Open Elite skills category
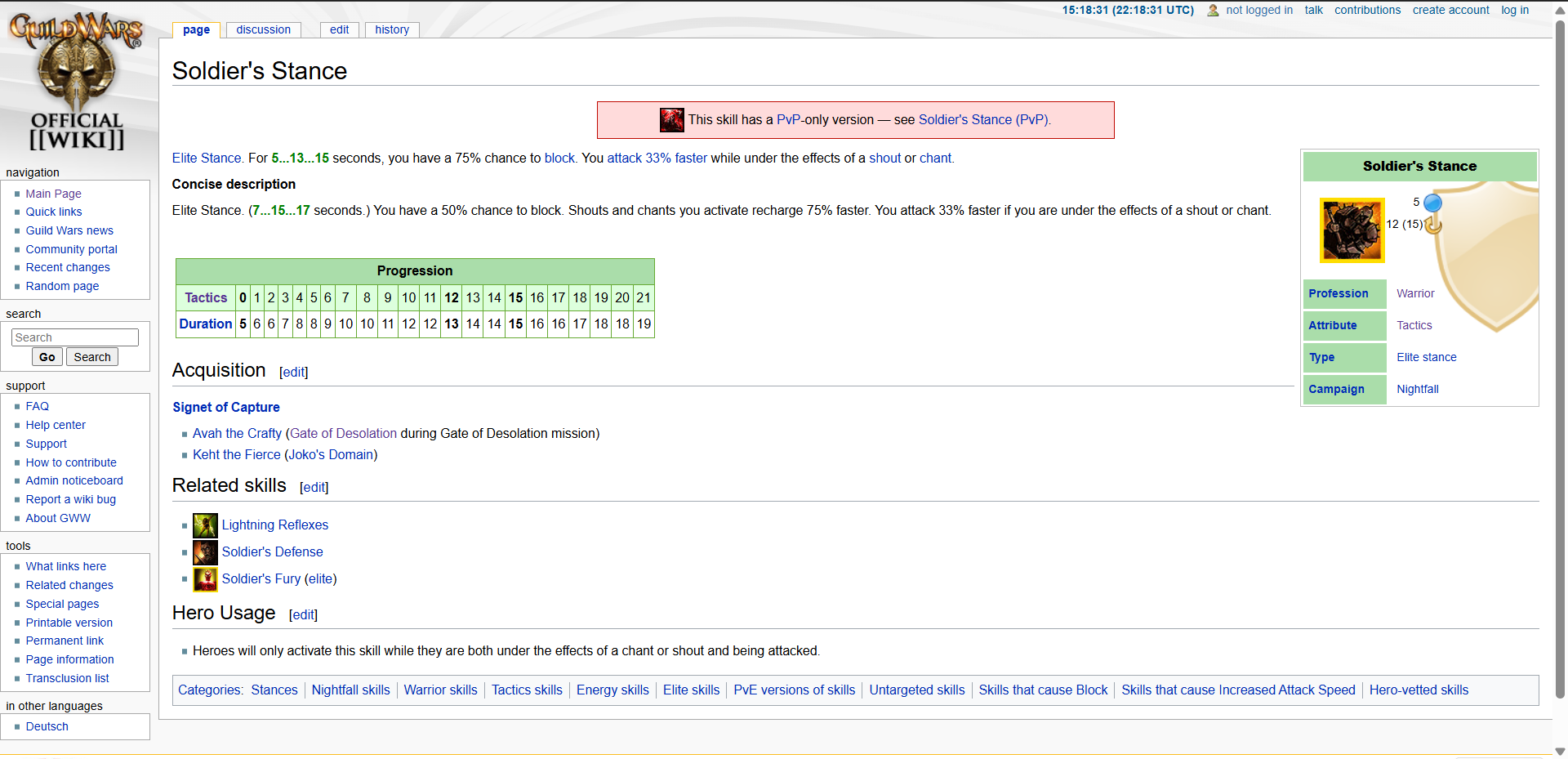Screen dimensions: 1568x759 pyautogui.click(x=691, y=690)
